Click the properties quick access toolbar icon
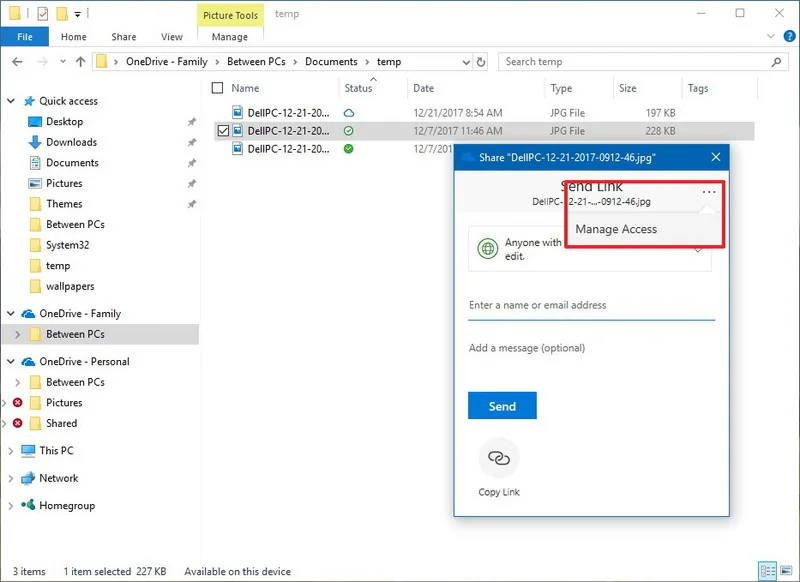 (x=42, y=14)
